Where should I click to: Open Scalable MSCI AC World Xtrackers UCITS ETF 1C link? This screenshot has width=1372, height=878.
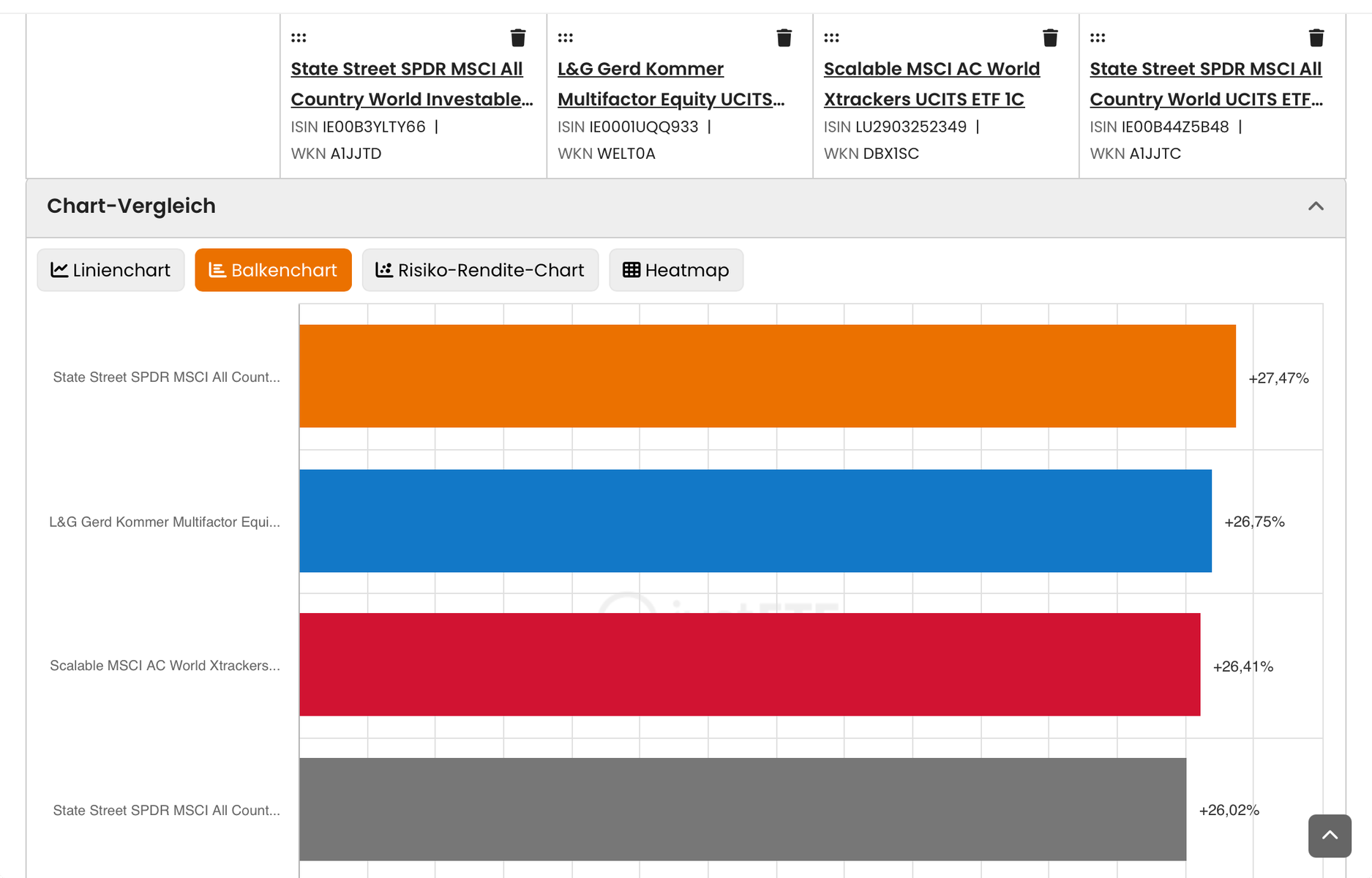[931, 84]
